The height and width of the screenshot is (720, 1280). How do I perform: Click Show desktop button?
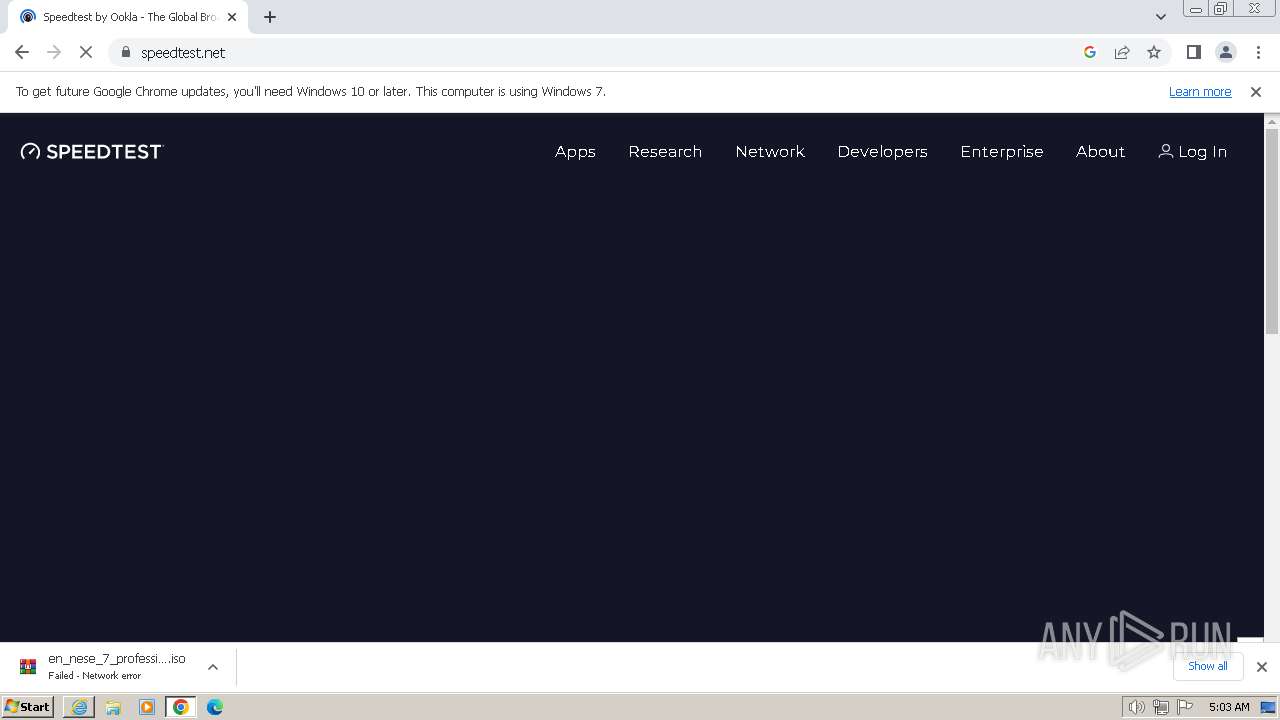[x=1270, y=707]
